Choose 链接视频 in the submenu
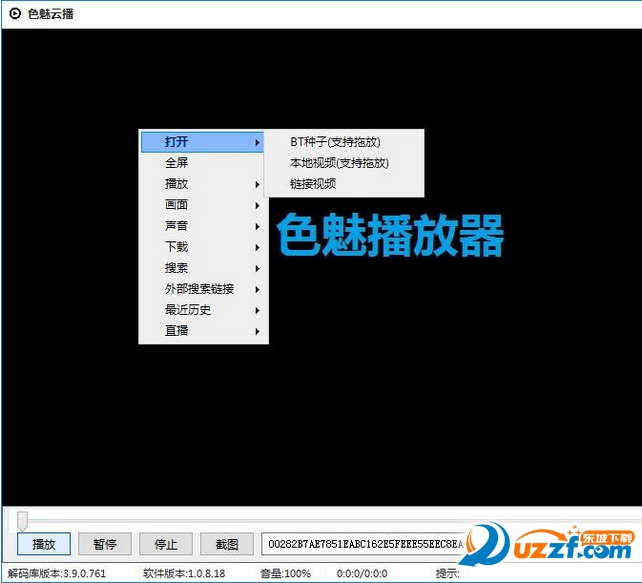642x583 pixels. pyautogui.click(x=344, y=184)
